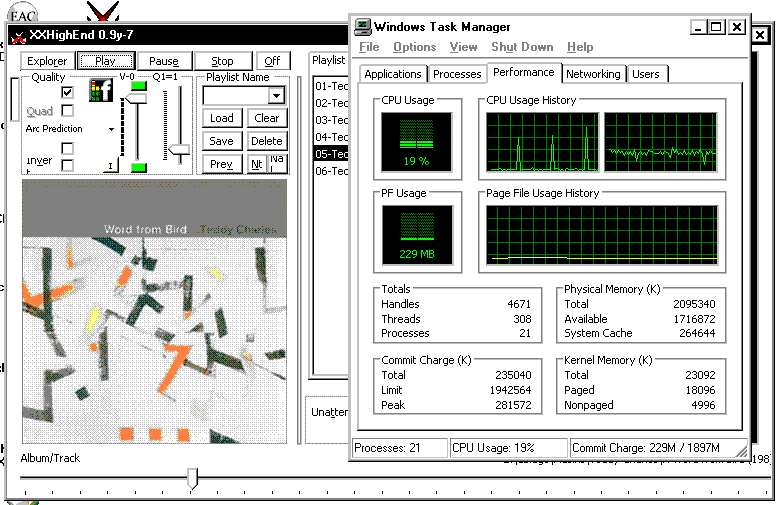Click the Explorer button in XXHighEnd
The height and width of the screenshot is (505, 779).
[47, 61]
